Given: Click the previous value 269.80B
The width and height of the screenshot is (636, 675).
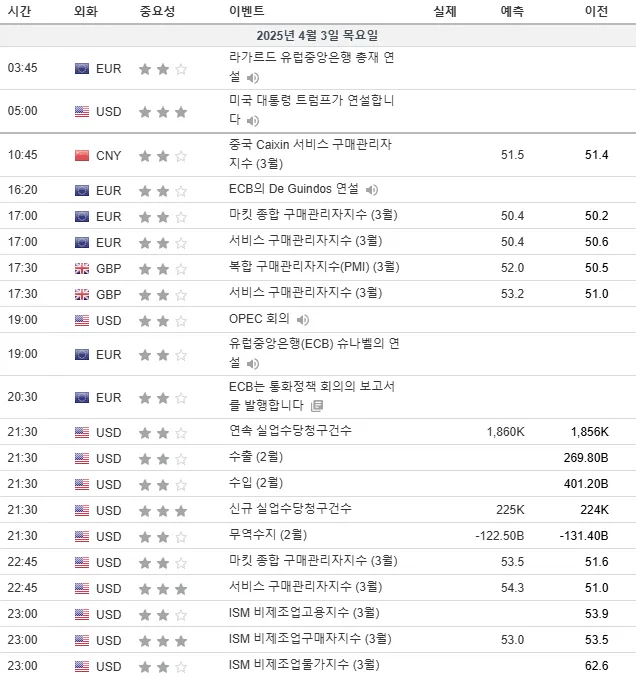Looking at the screenshot, I should tap(586, 458).
